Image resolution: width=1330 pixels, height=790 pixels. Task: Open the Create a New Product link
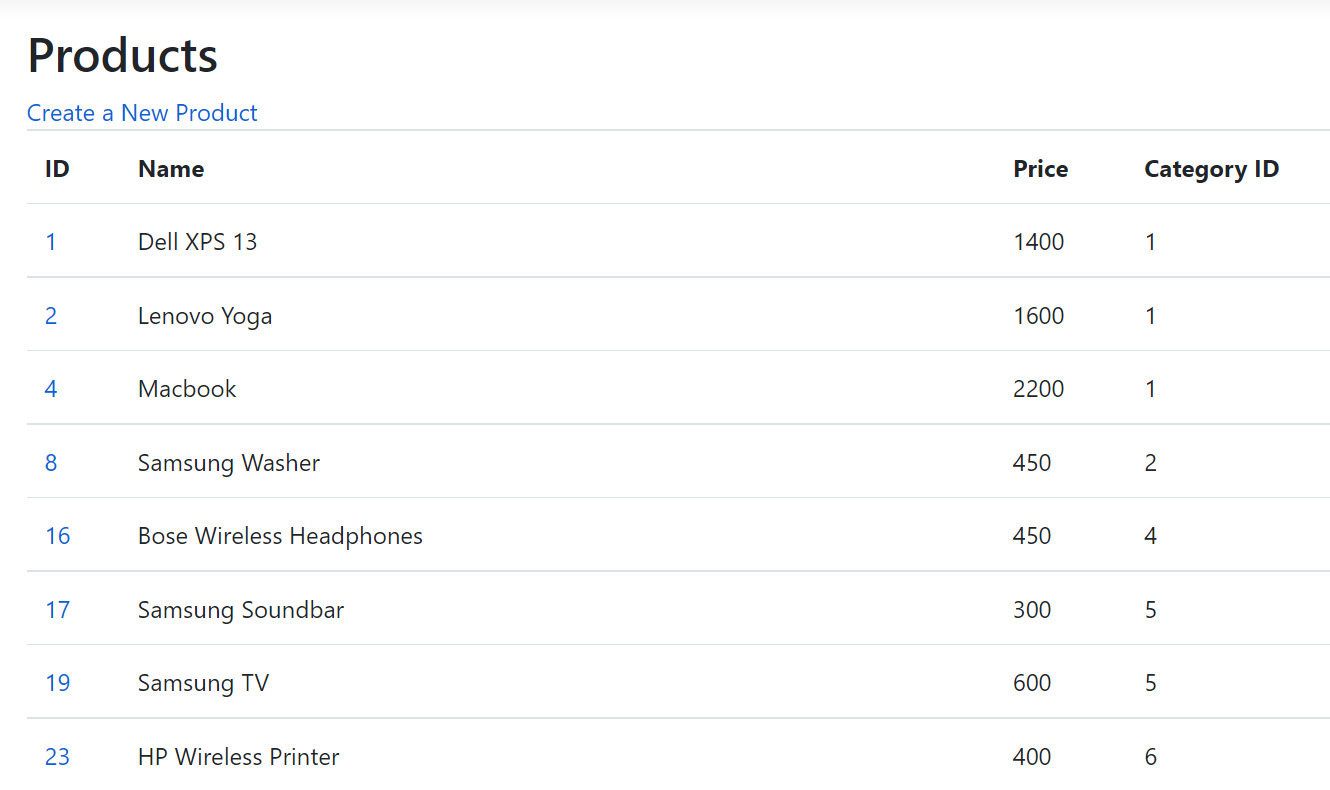pyautogui.click(x=142, y=113)
